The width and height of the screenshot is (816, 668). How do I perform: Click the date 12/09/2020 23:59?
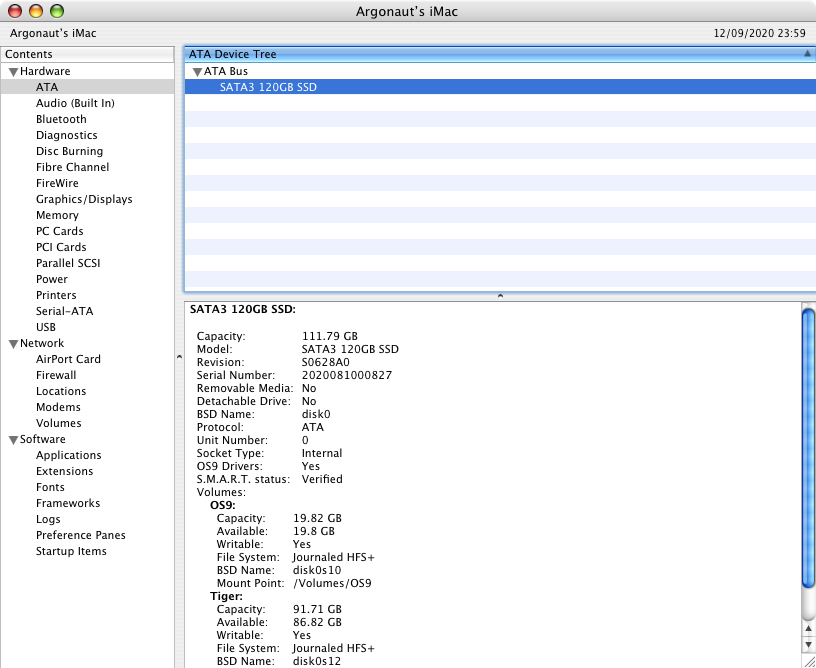click(759, 33)
